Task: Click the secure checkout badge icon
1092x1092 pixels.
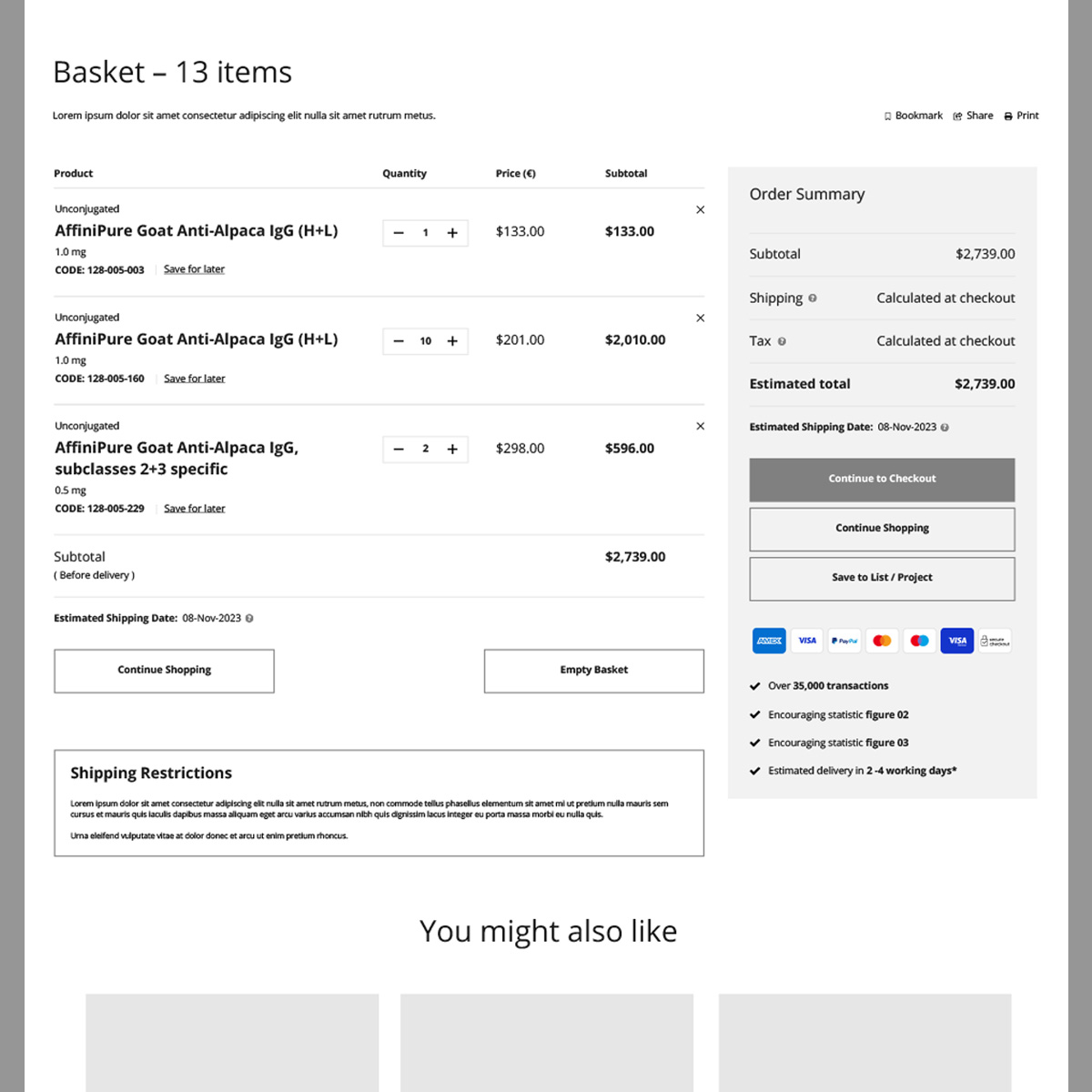Action: point(995,641)
